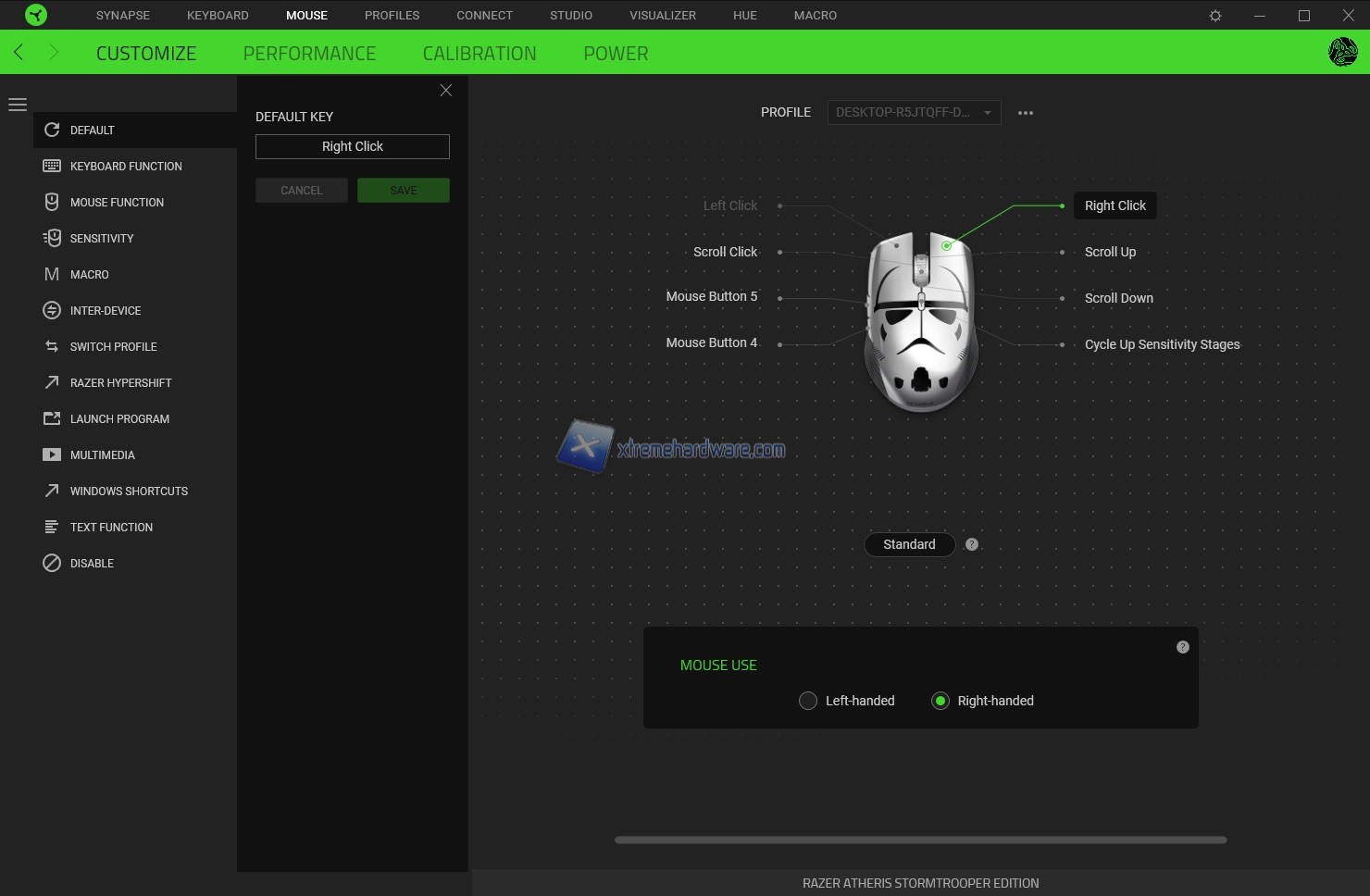The height and width of the screenshot is (896, 1370).
Task: Select Left-handed mouse use
Action: point(808,701)
